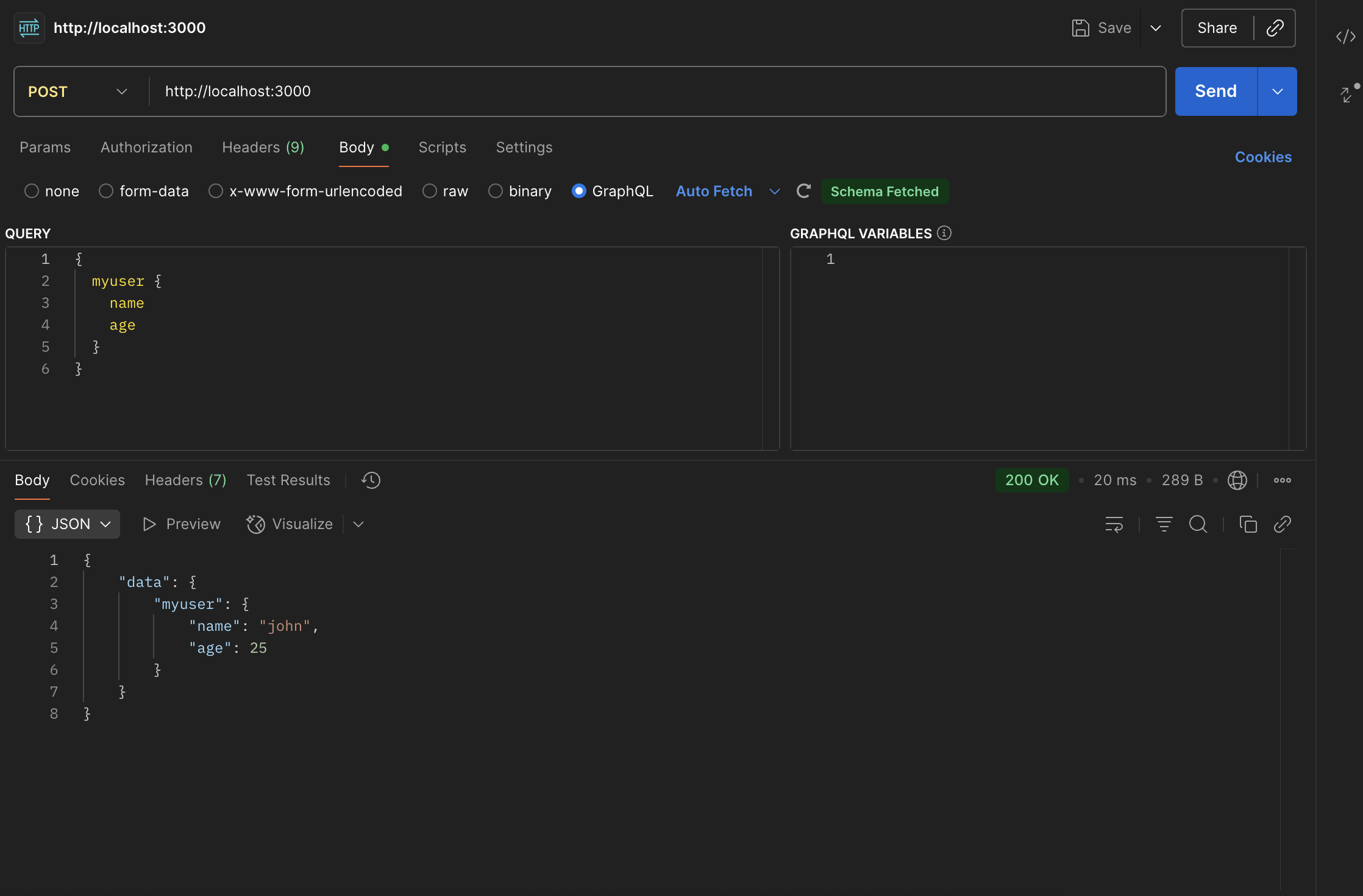Copy request link via chain icon
Screen dimensions: 1363x896
1275,28
